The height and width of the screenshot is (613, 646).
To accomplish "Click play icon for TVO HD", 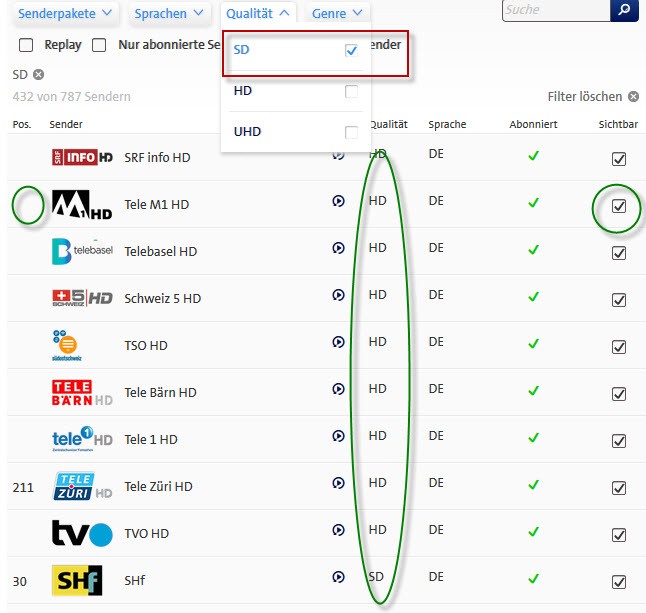I will click(x=338, y=530).
